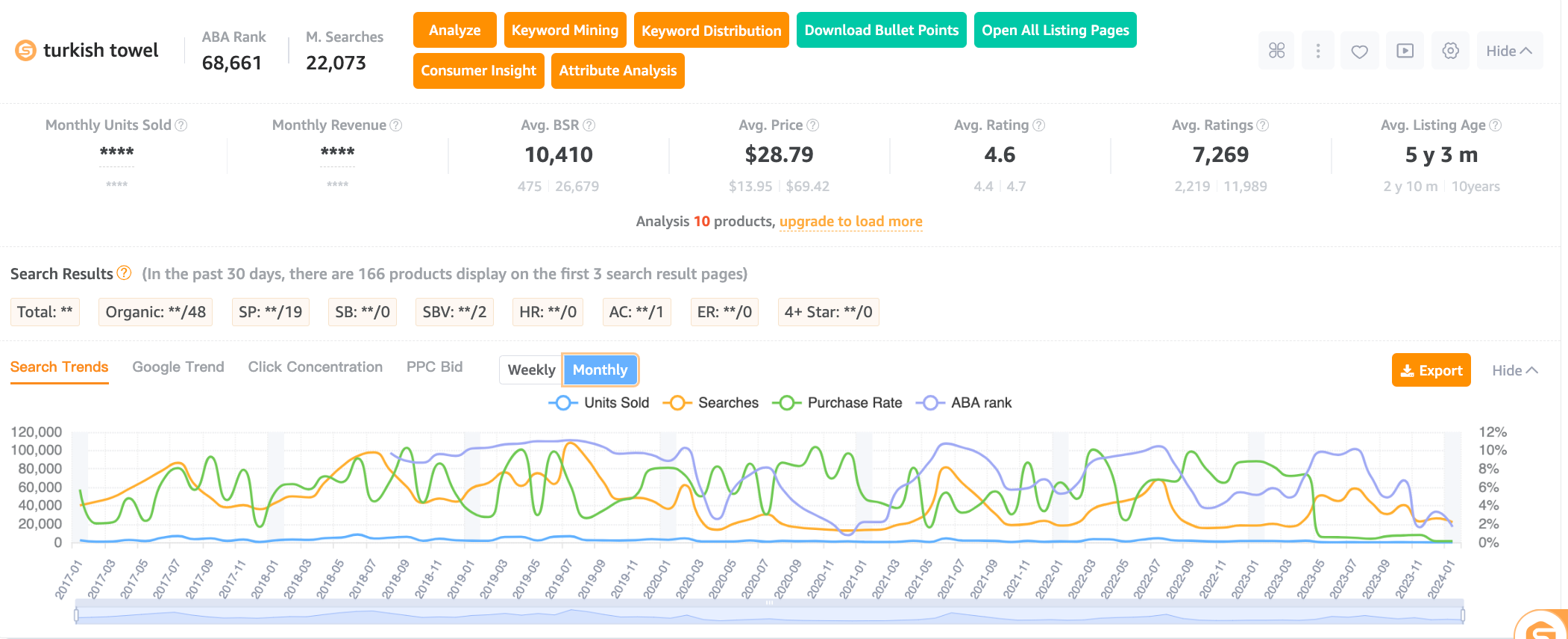
Task: Open the grid apps icon
Action: (x=1276, y=51)
